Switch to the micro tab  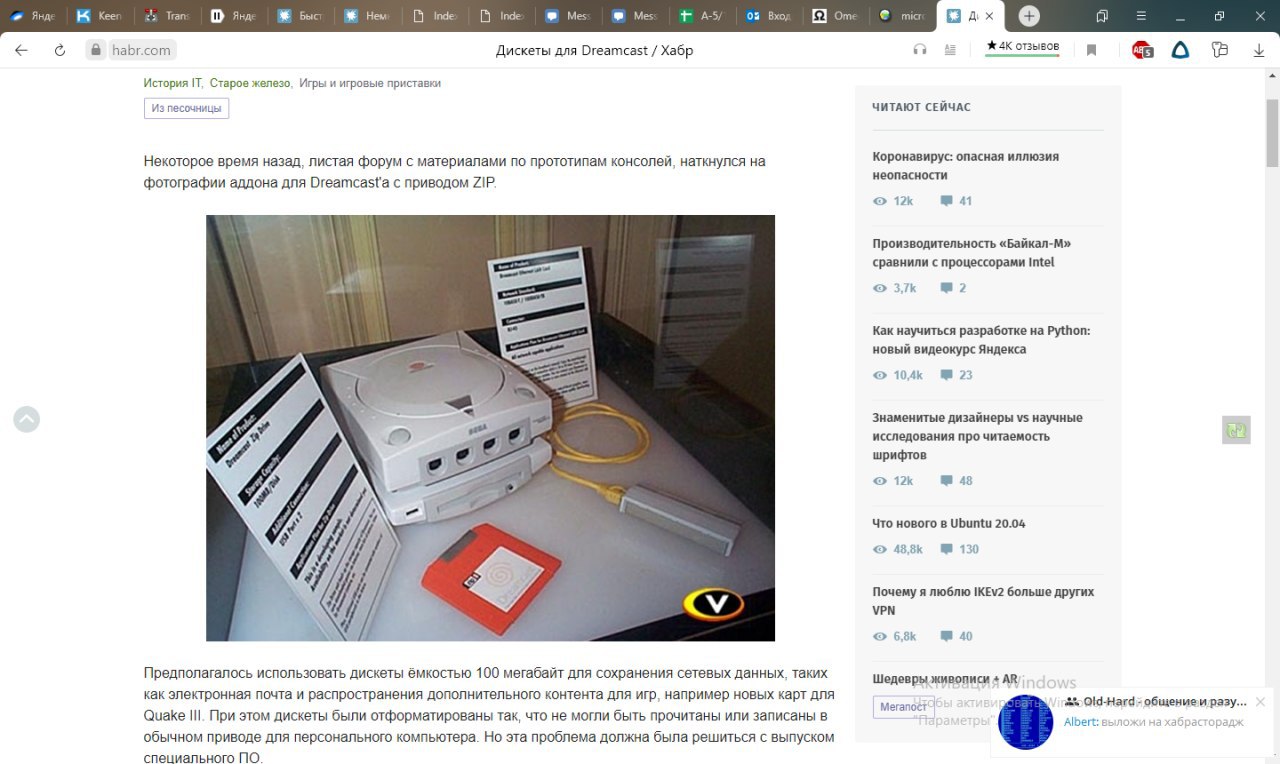(x=904, y=16)
